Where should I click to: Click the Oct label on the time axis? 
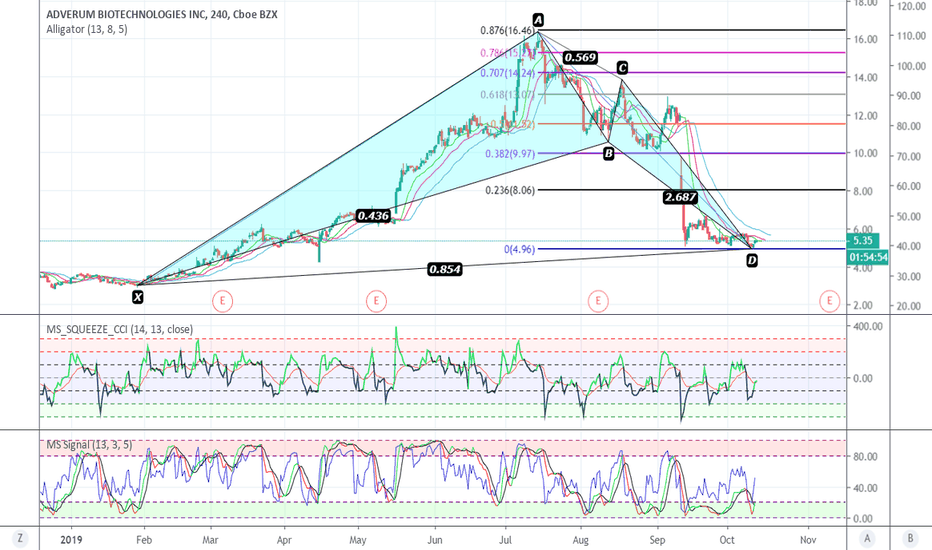point(727,540)
